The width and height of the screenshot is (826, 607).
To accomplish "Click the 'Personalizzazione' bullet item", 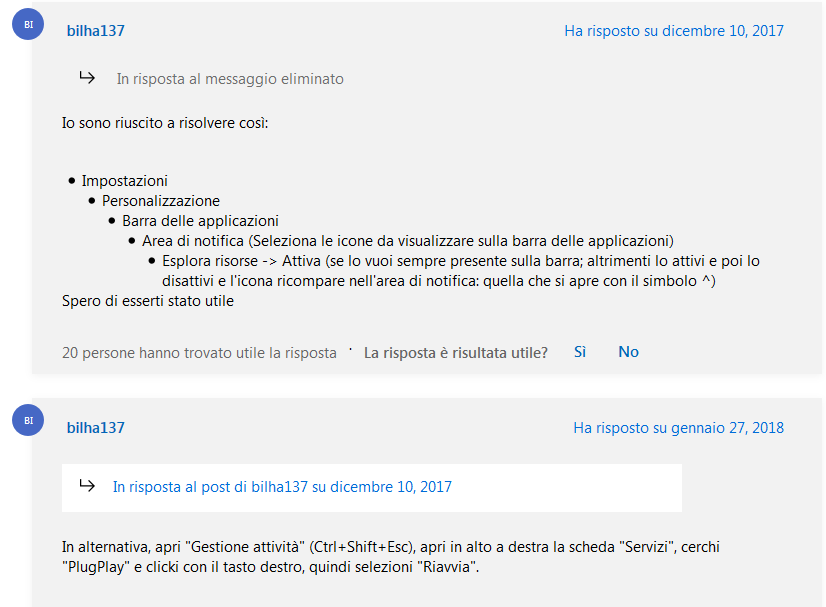I will pyautogui.click(x=161, y=201).
